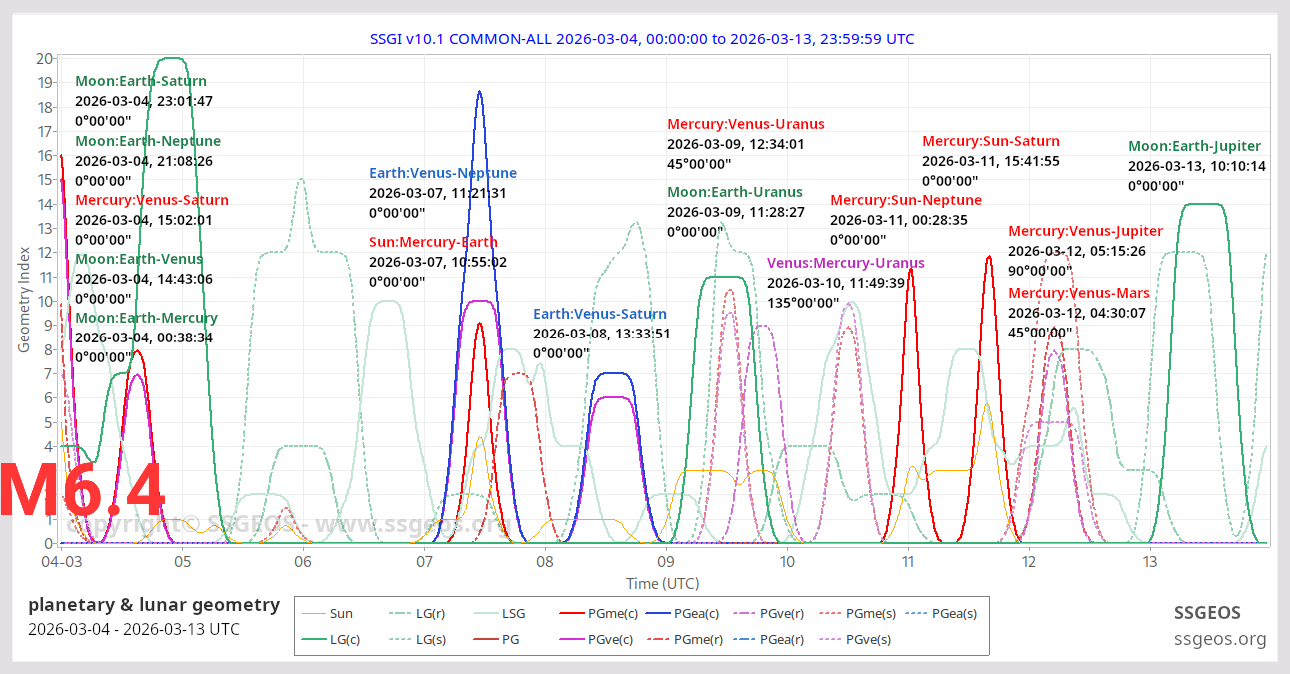Screen dimensions: 1290x674
Task: Select the Mercury:Venus-Uranus annotation
Action: pos(746,124)
